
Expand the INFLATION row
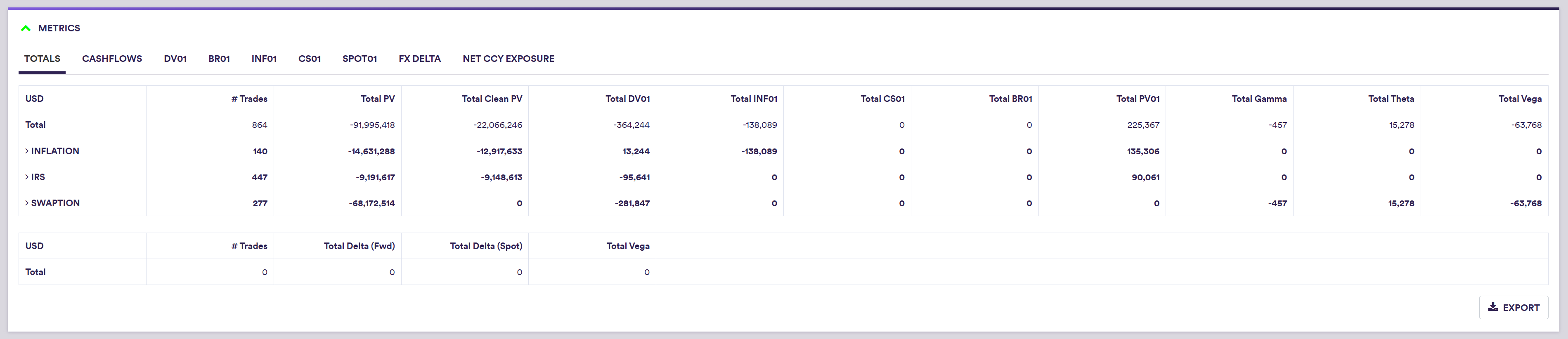pyautogui.click(x=27, y=151)
